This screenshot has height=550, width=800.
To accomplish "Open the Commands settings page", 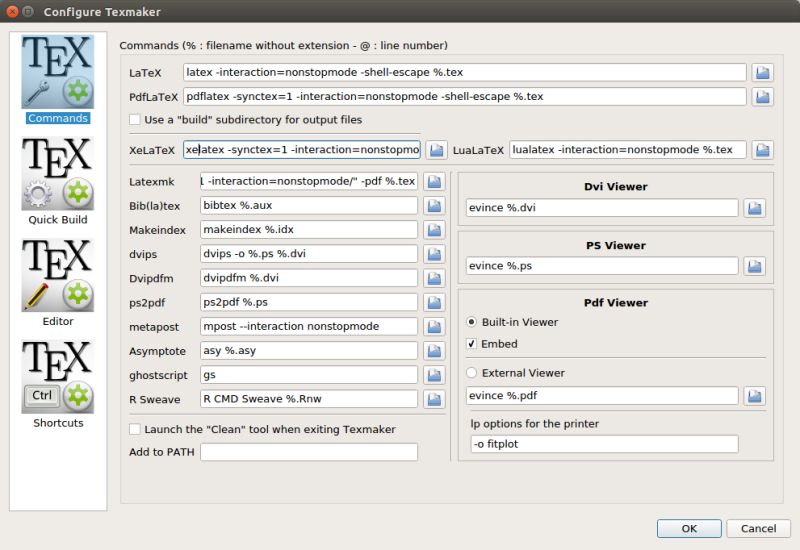I will click(58, 79).
